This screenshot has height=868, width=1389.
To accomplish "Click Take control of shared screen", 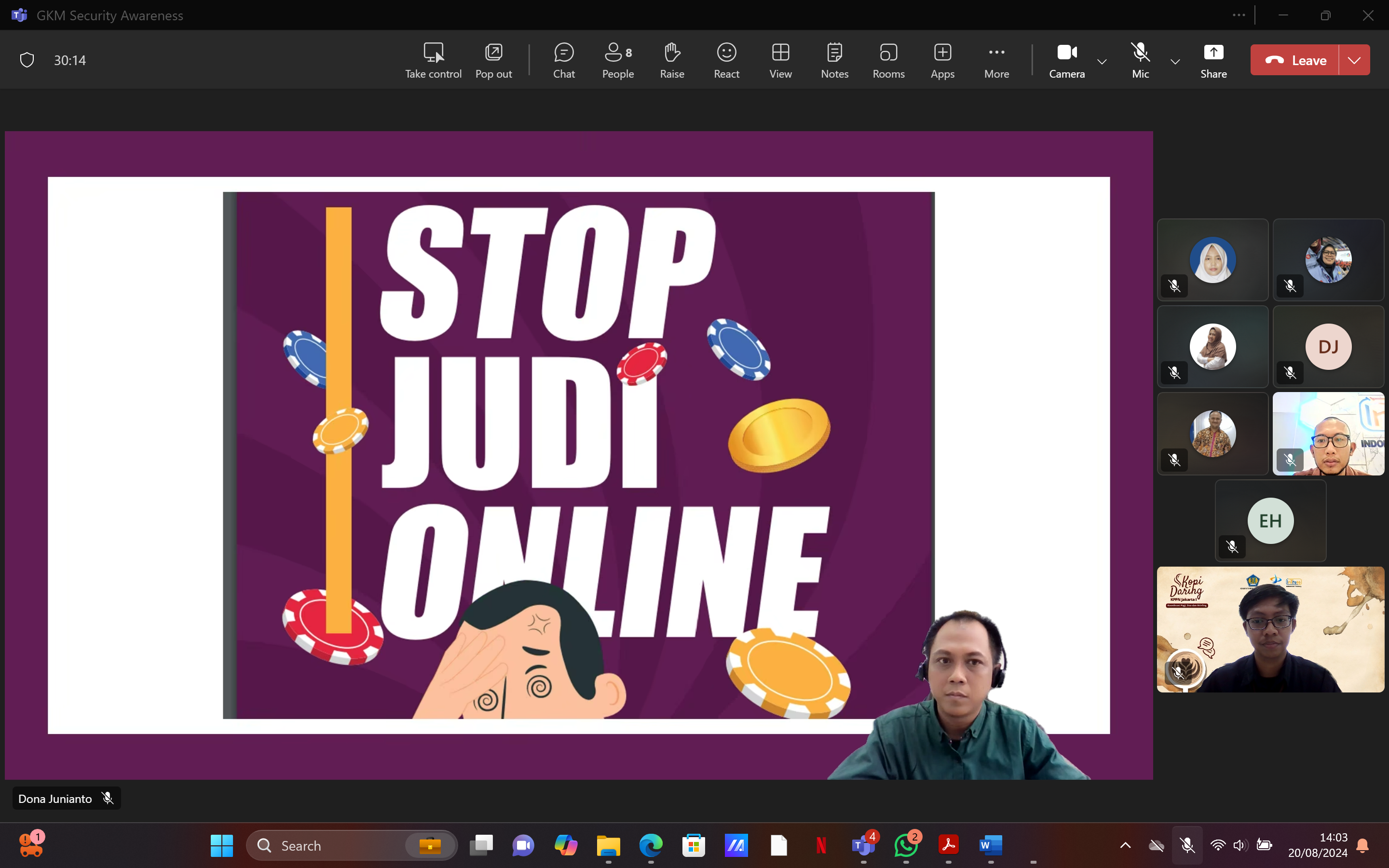I will (x=433, y=60).
